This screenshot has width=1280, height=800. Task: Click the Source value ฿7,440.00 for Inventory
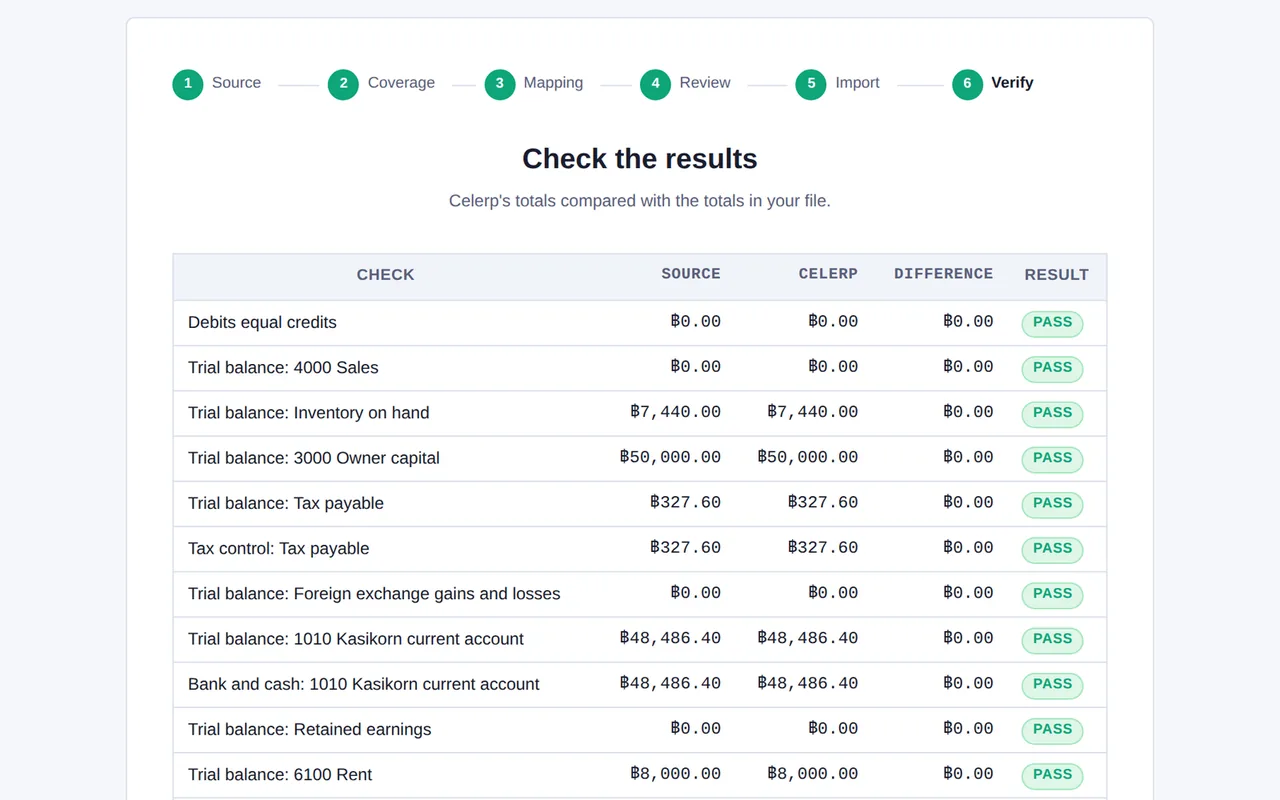pyautogui.click(x=676, y=412)
